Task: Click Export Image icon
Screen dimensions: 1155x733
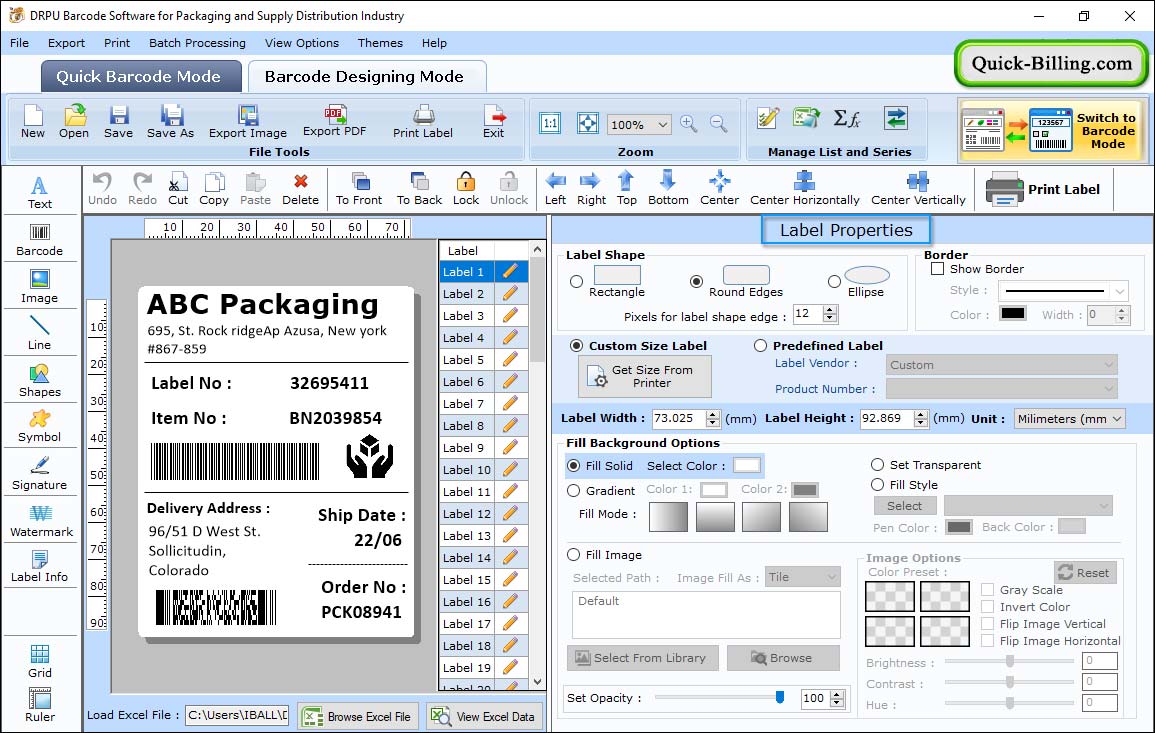Action: (x=248, y=122)
